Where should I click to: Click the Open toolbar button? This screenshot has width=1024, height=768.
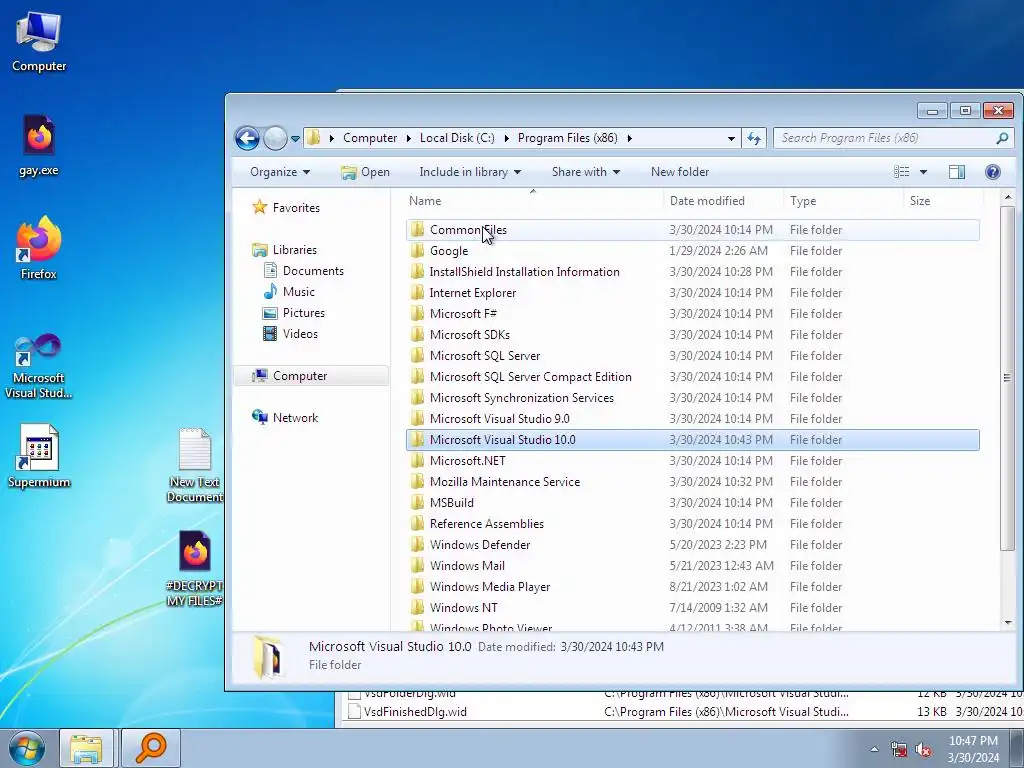(365, 172)
